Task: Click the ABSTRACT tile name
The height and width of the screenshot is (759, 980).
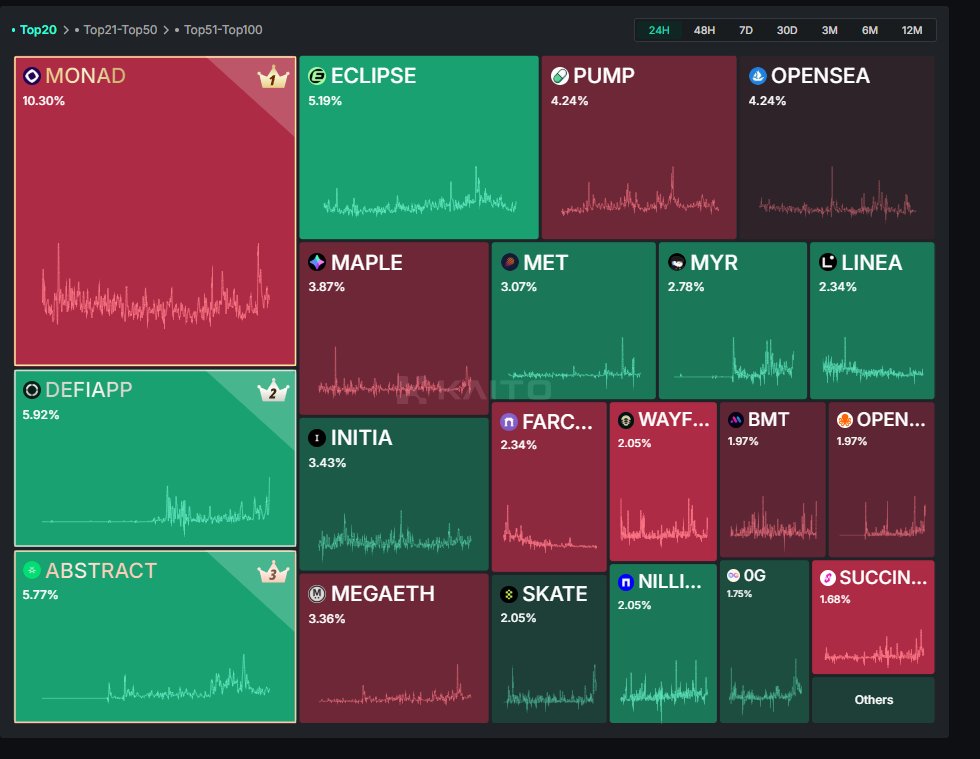Action: coord(101,570)
